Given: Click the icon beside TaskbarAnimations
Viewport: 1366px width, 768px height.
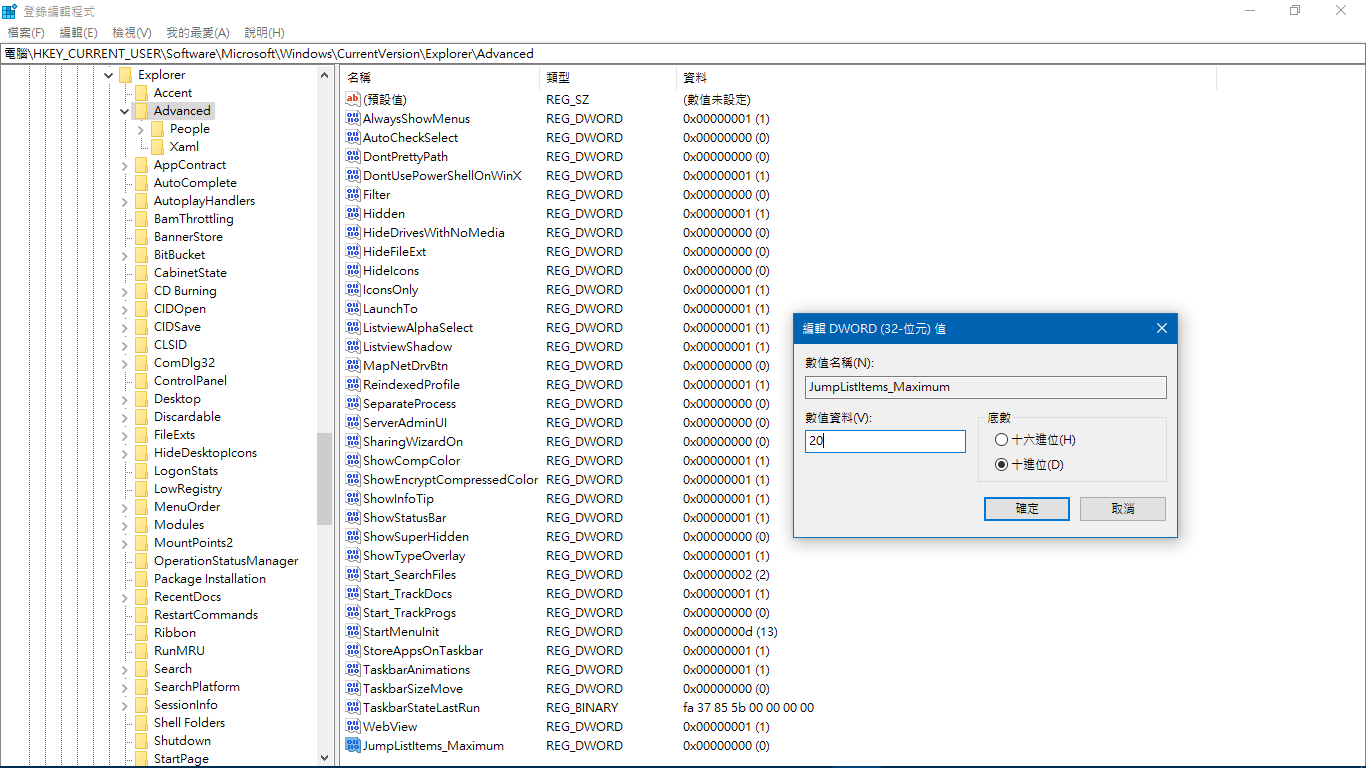Looking at the screenshot, I should pyautogui.click(x=352, y=669).
